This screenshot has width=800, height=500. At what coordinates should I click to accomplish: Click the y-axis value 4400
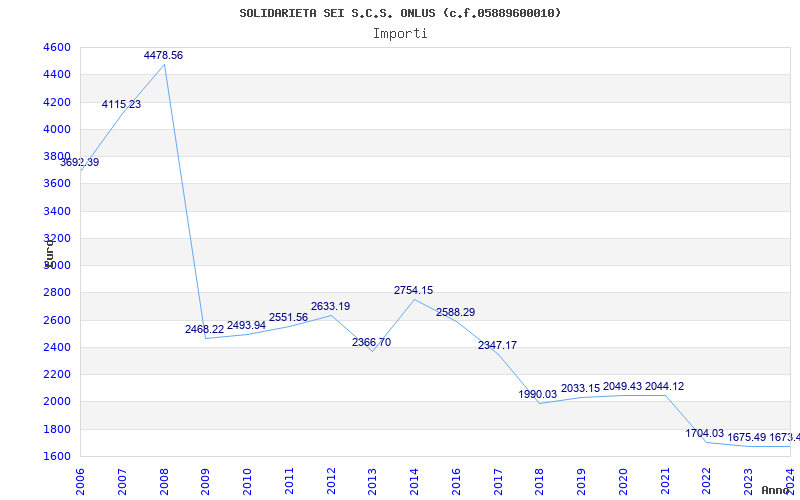[x=57, y=74]
